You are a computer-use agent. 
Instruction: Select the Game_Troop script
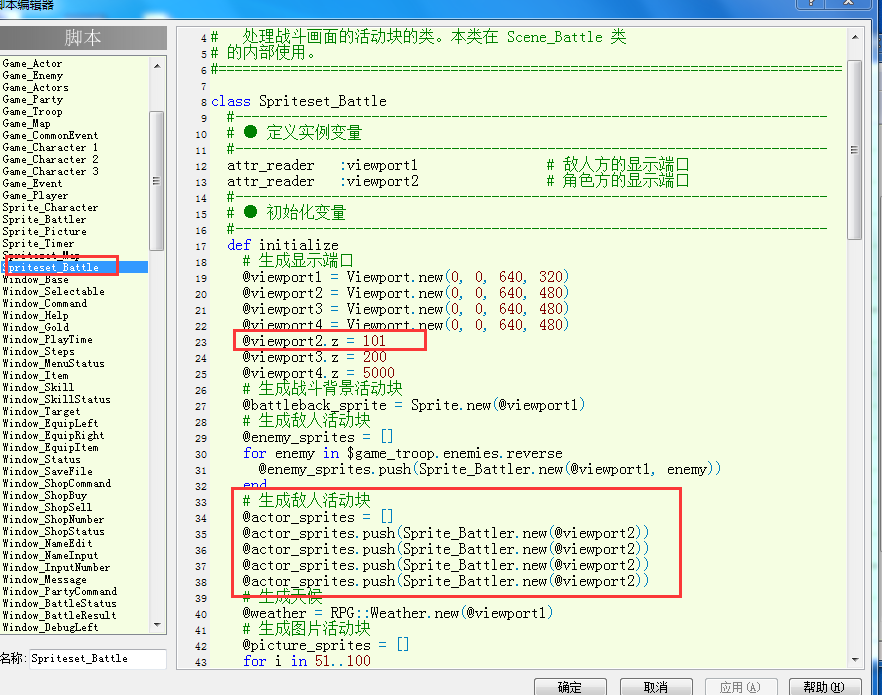click(32, 111)
